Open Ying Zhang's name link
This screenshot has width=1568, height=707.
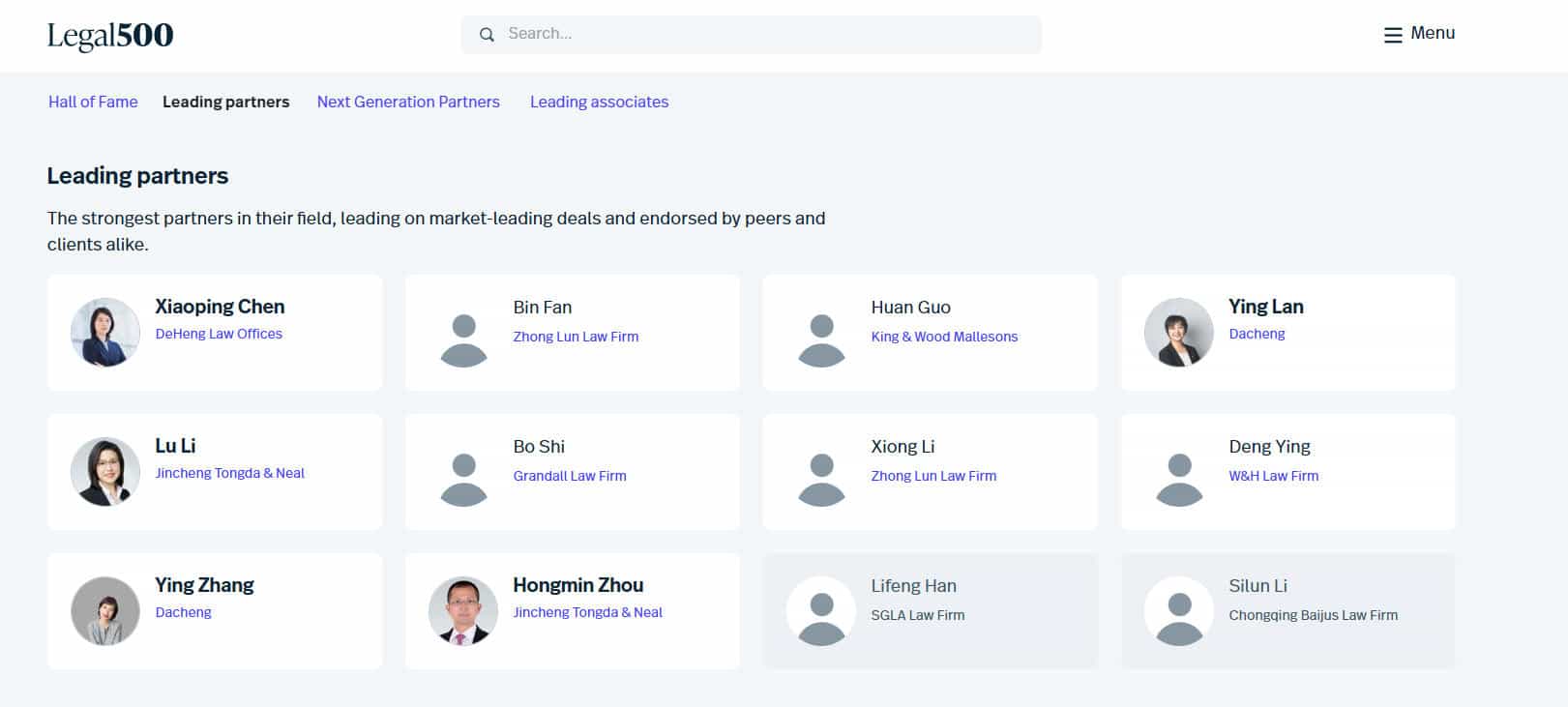point(205,585)
